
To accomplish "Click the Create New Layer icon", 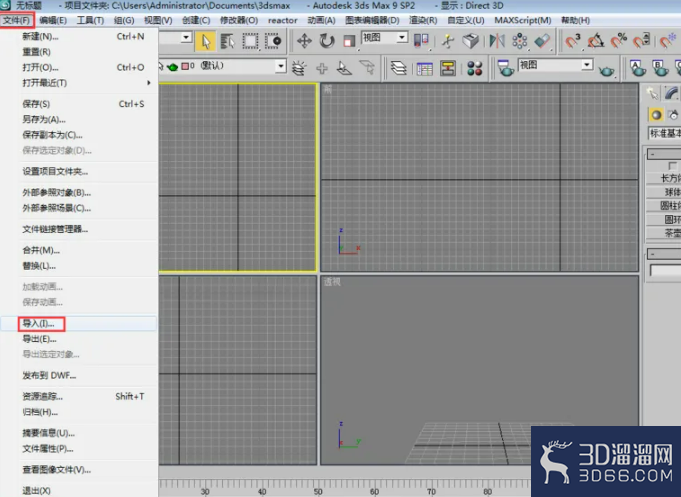I will click(x=299, y=68).
